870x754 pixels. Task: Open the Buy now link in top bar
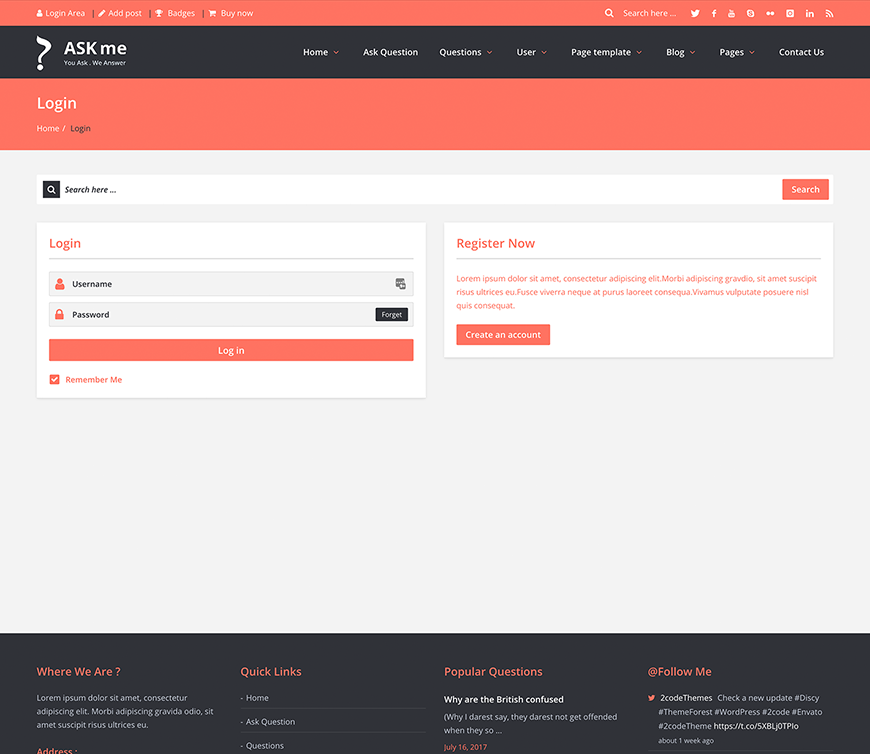(231, 13)
